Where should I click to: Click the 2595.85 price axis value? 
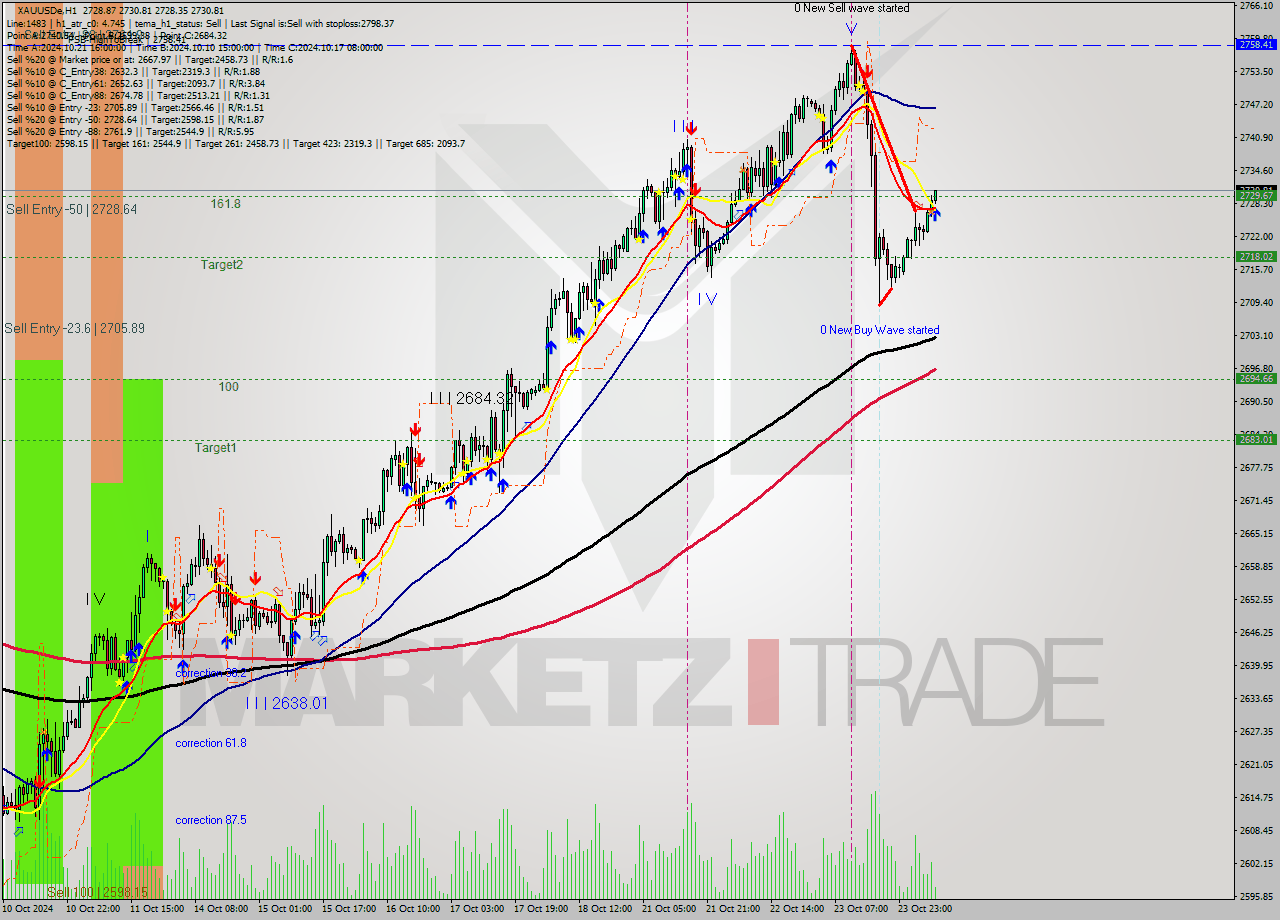coord(1257,896)
